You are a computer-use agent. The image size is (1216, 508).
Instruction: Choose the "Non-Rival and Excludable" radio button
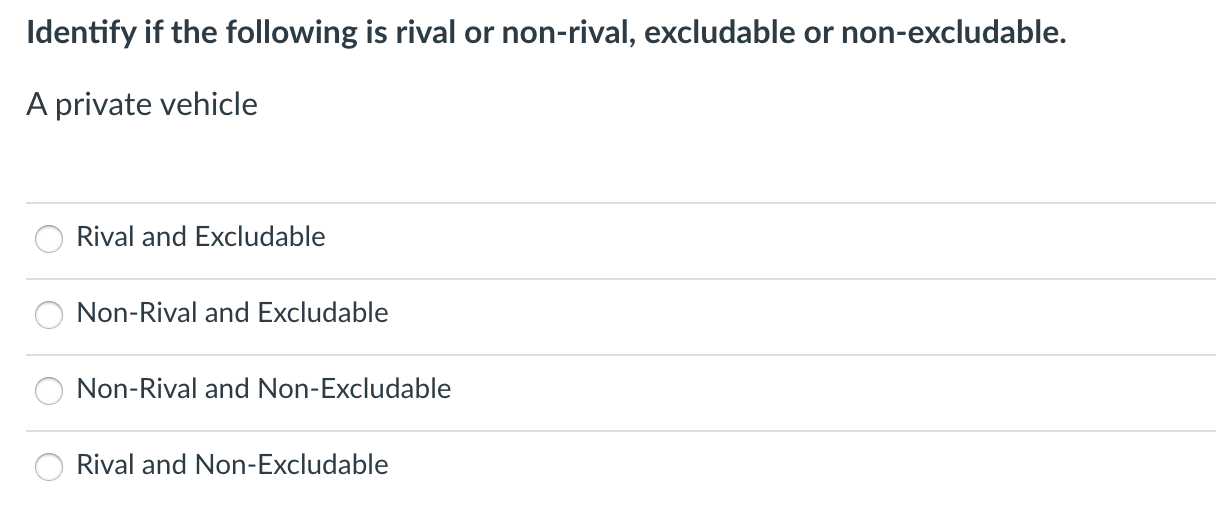(49, 316)
